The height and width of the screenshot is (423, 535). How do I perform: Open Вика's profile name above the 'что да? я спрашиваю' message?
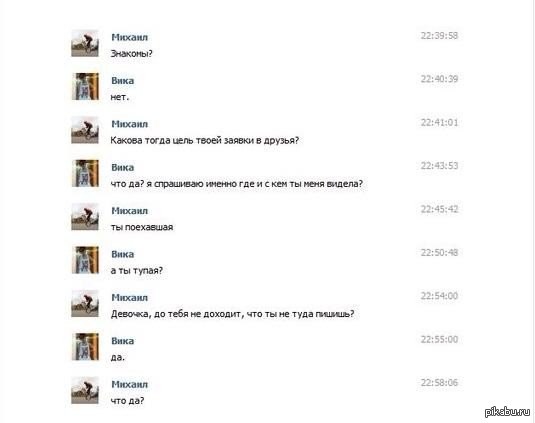pos(122,167)
